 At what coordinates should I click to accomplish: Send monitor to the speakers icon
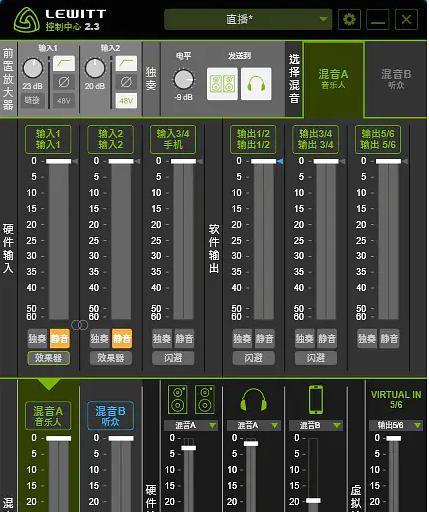tap(222, 84)
